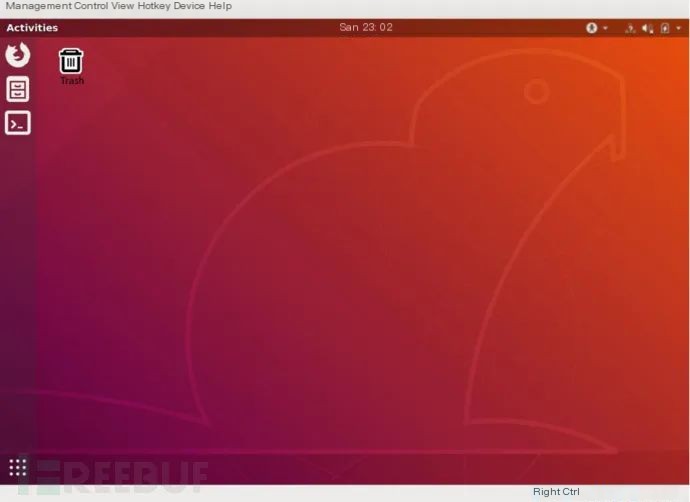Show Applications grid at dock bottom
690x502 pixels.
tap(18, 467)
